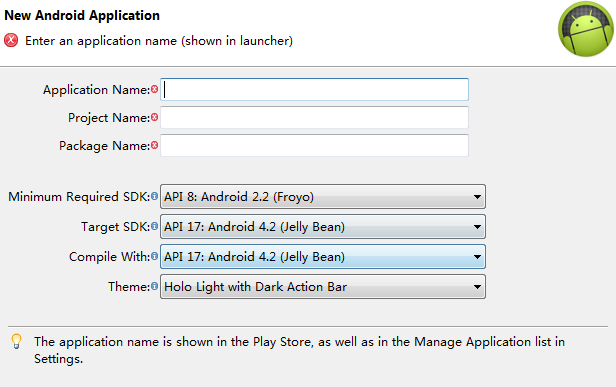The height and width of the screenshot is (387, 616).
Task: Click the 'Theme:' label
Action: [x=129, y=287]
